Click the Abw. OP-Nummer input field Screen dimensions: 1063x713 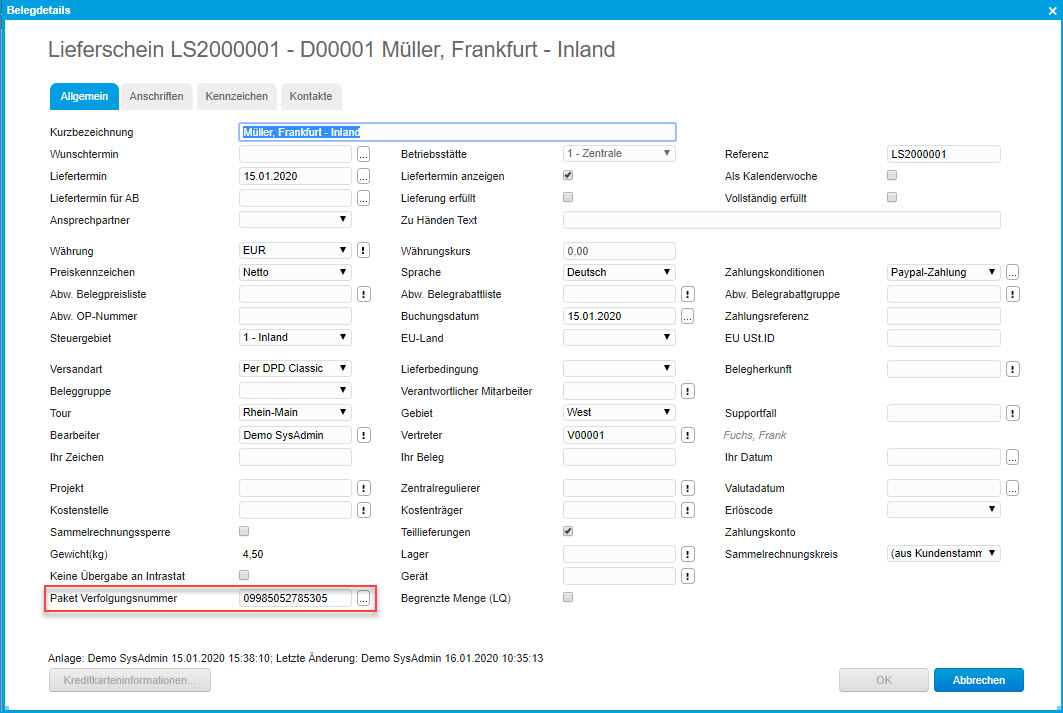pyautogui.click(x=295, y=316)
